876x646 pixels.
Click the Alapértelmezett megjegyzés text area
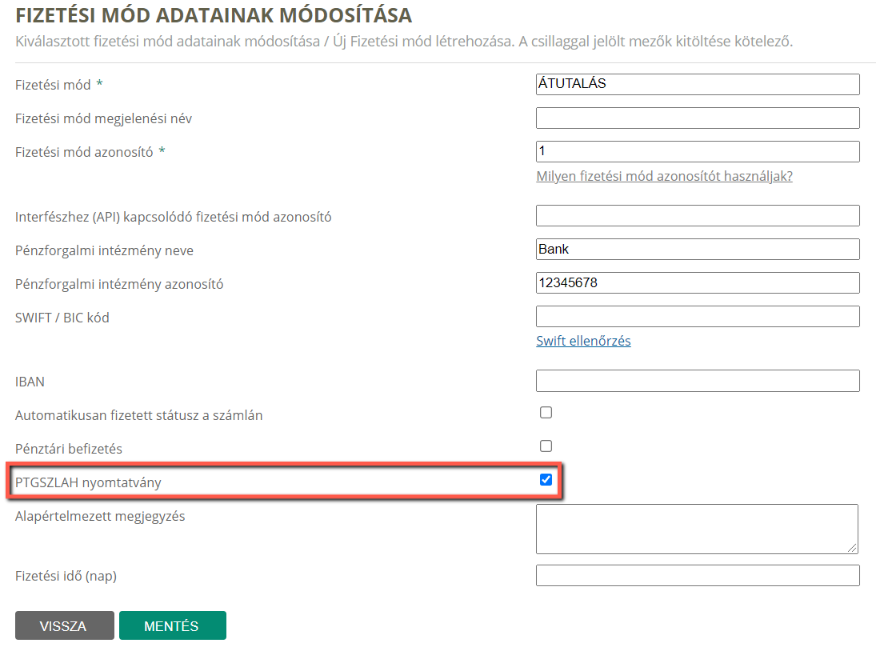point(697,529)
